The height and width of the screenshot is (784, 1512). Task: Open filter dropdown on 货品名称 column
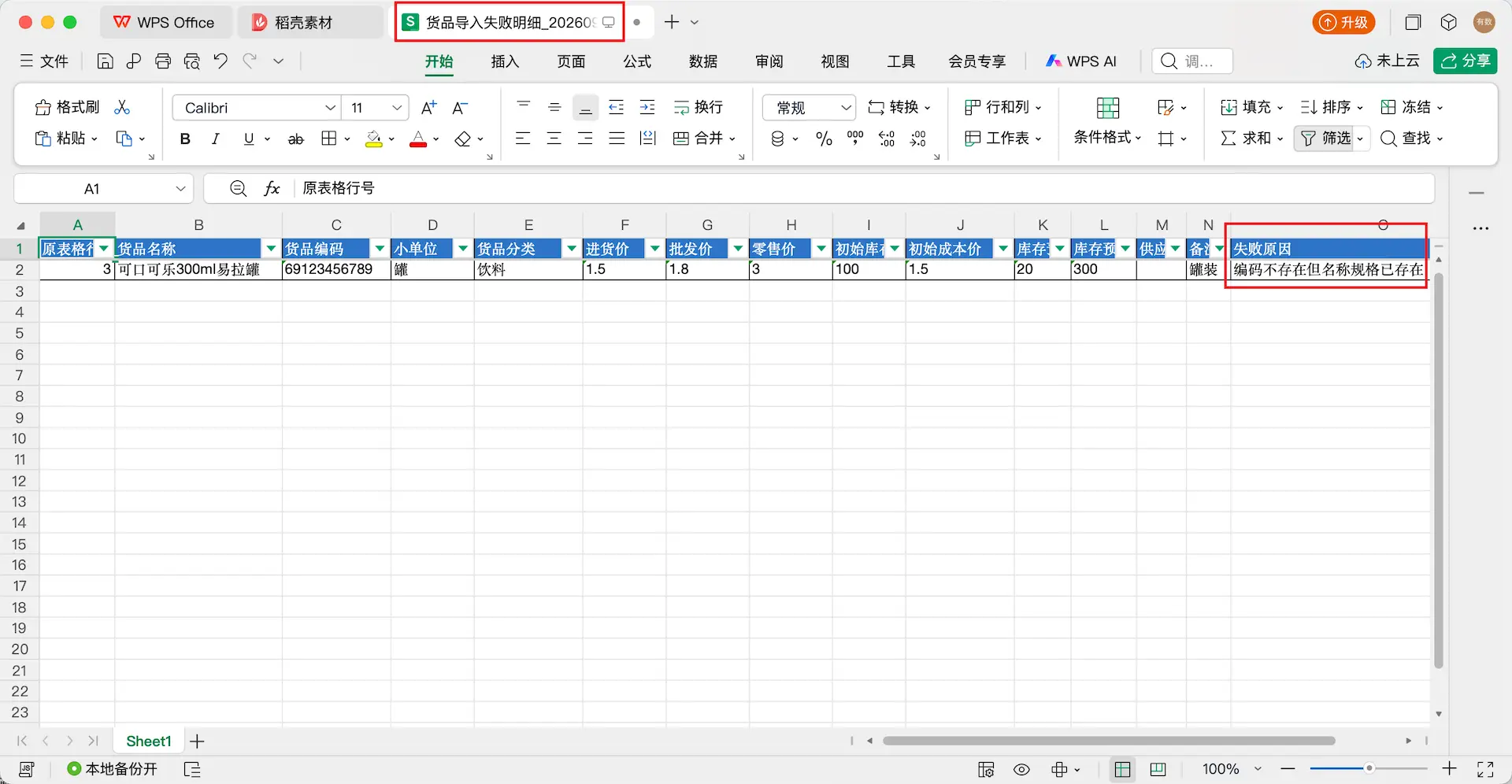coord(271,249)
